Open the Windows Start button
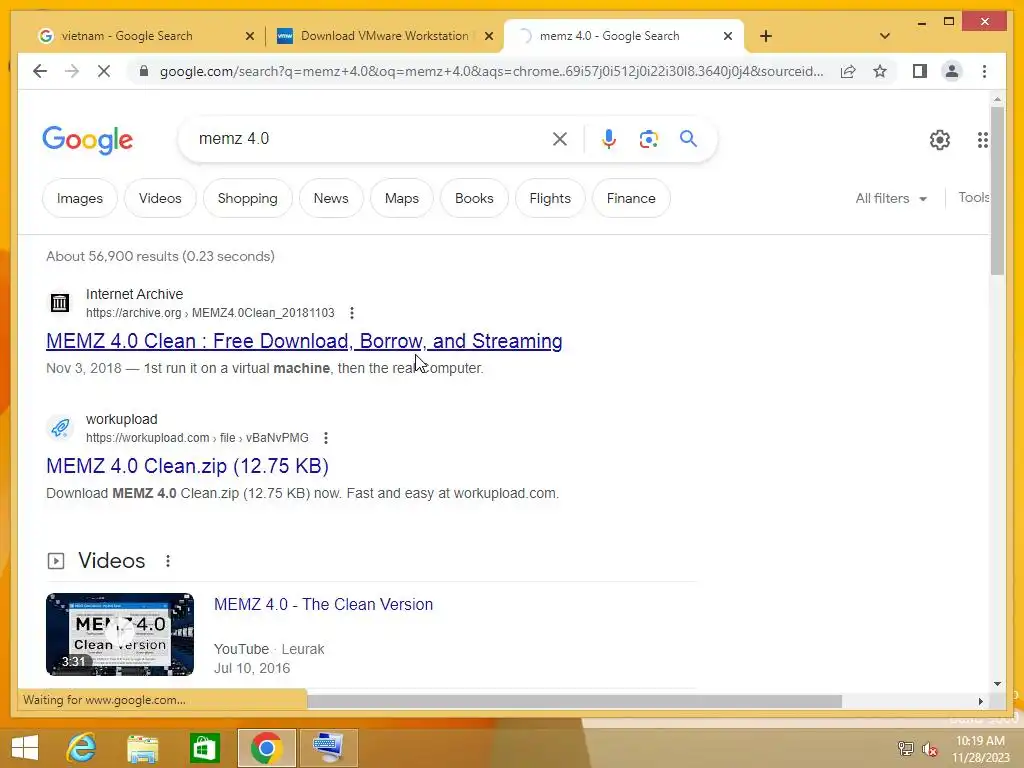The width and height of the screenshot is (1024, 768). pyautogui.click(x=25, y=748)
